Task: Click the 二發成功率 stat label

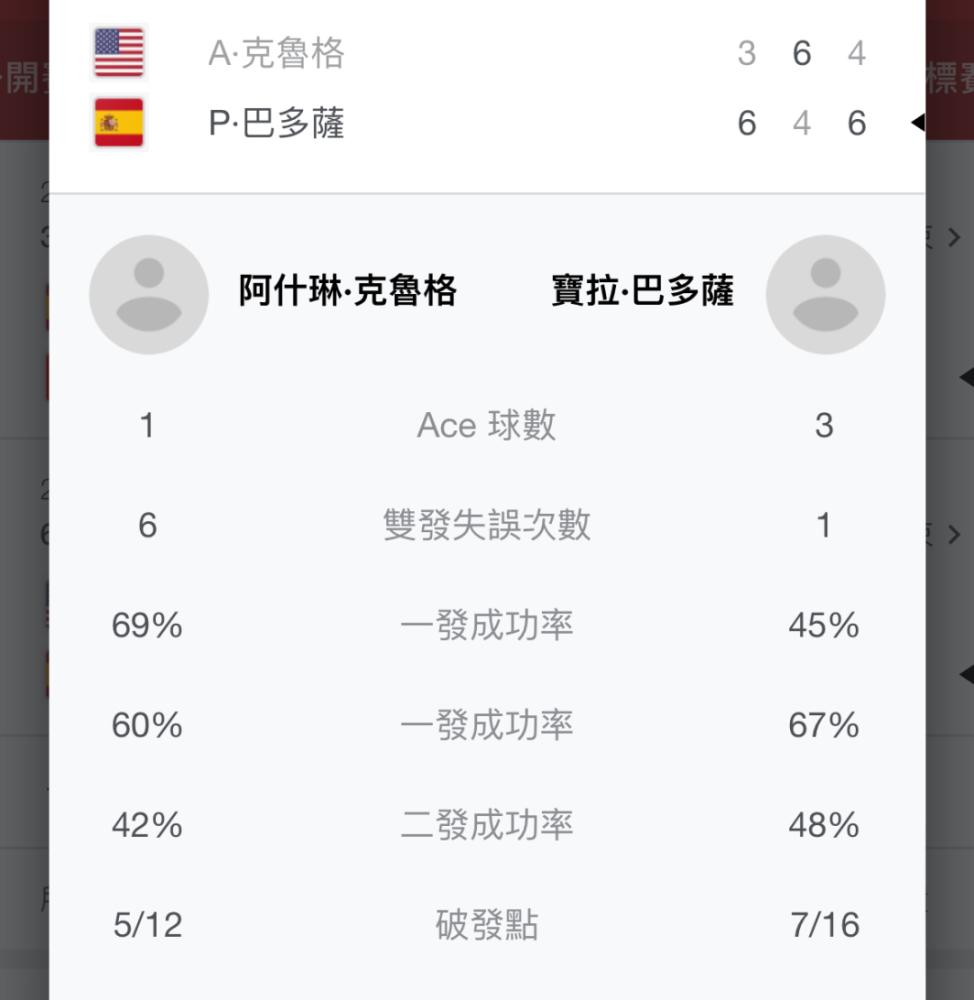Action: coord(487,825)
